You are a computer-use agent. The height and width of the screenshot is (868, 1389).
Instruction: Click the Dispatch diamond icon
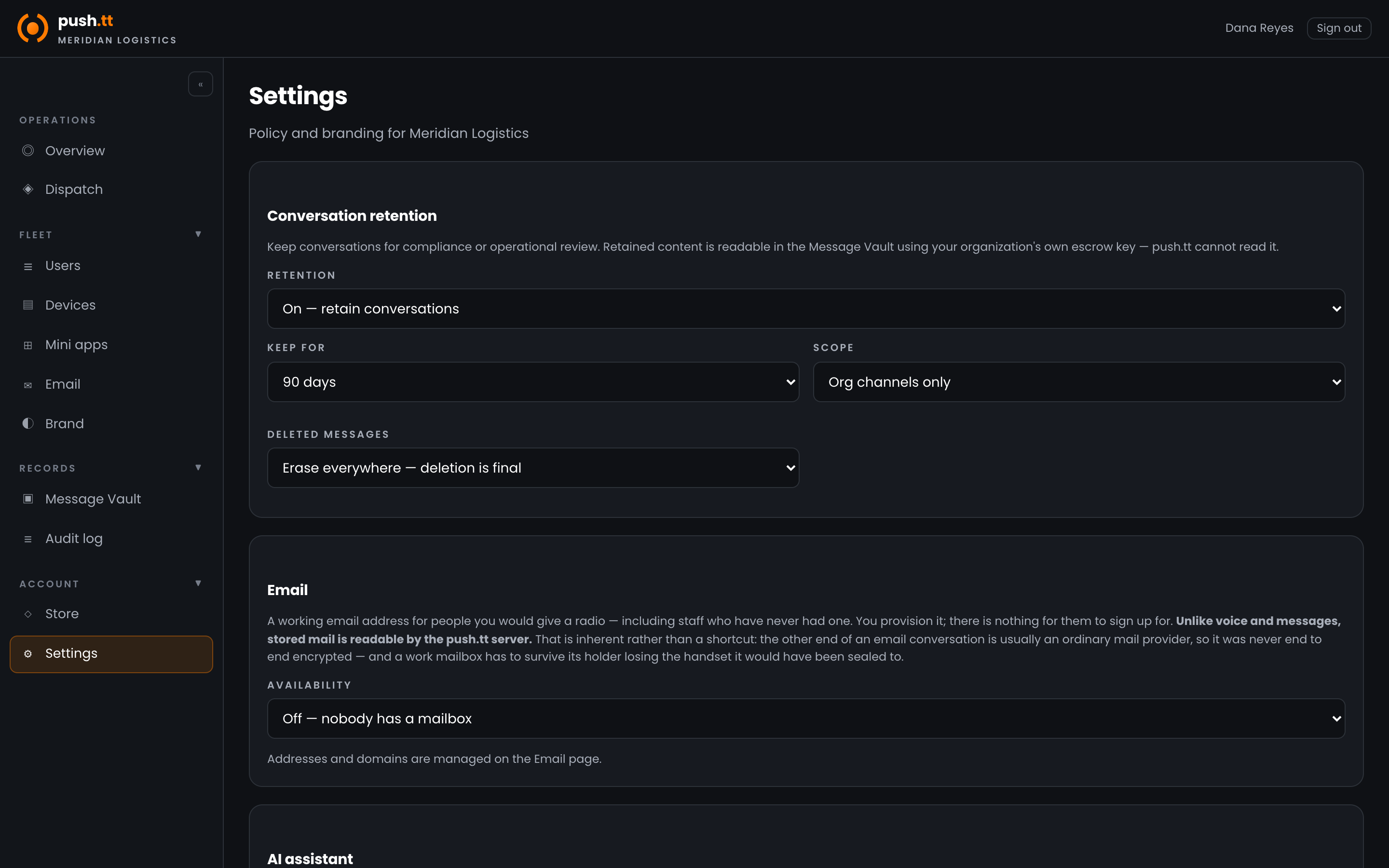27,190
